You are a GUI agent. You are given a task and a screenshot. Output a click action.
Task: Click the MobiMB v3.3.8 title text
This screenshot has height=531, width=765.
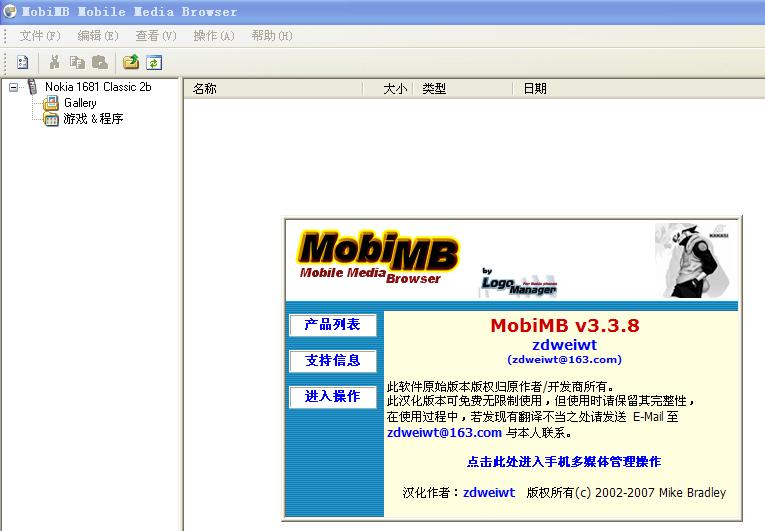point(564,326)
